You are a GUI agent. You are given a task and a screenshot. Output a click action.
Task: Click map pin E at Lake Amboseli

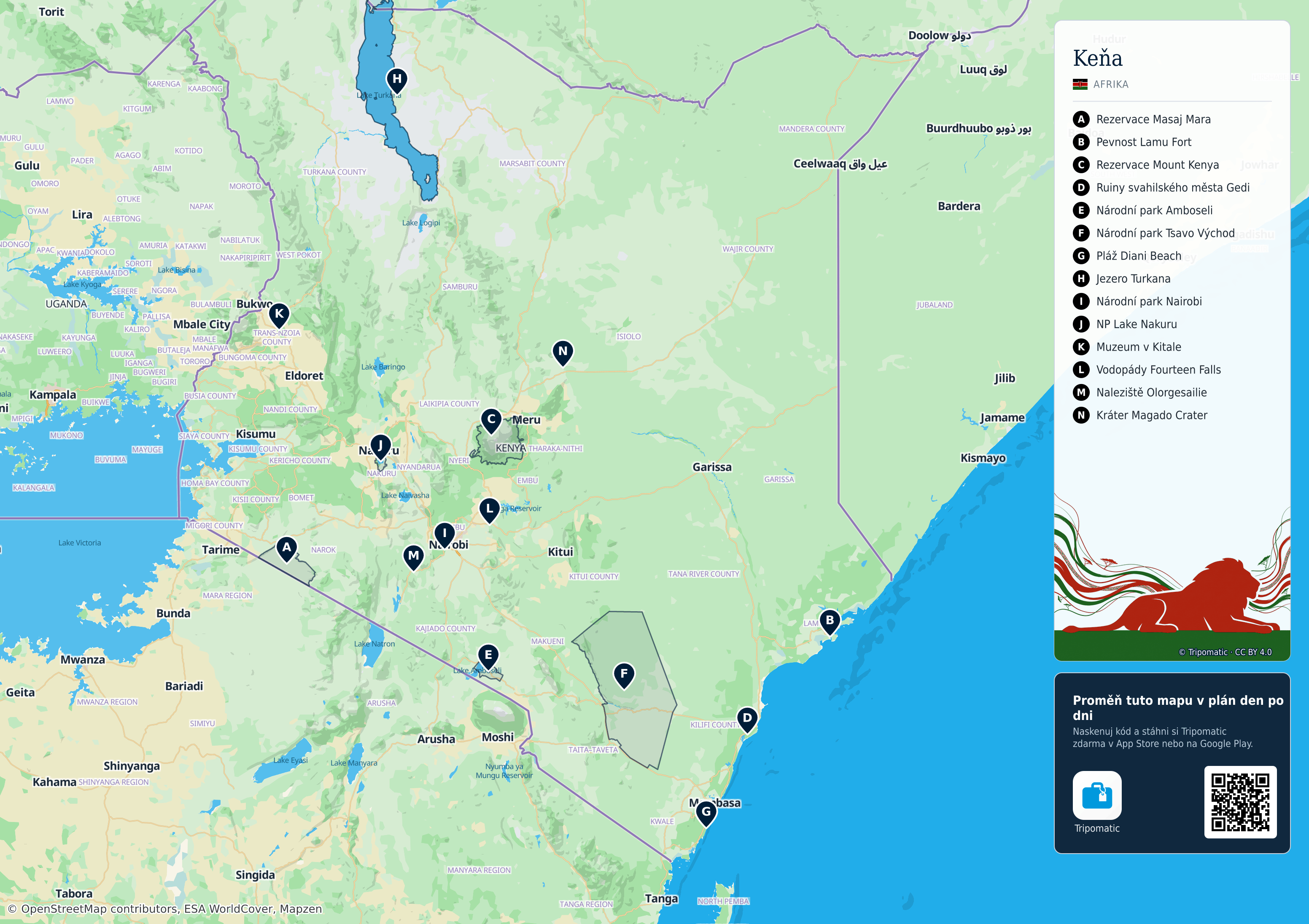click(488, 657)
